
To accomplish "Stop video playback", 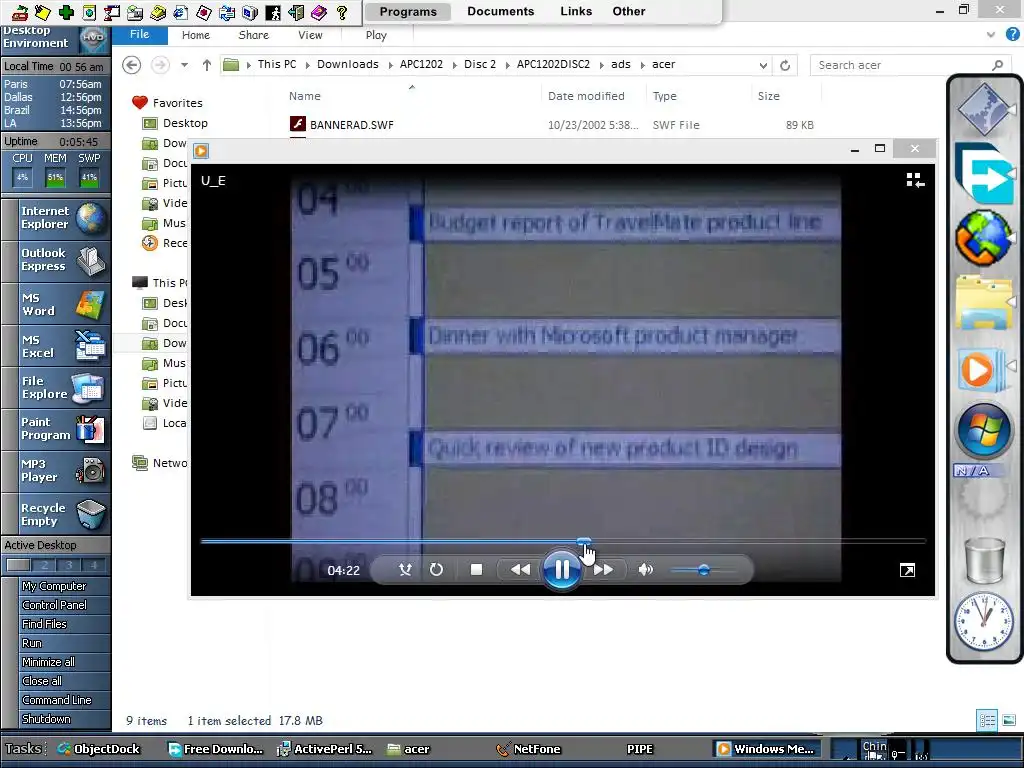I will (476, 569).
